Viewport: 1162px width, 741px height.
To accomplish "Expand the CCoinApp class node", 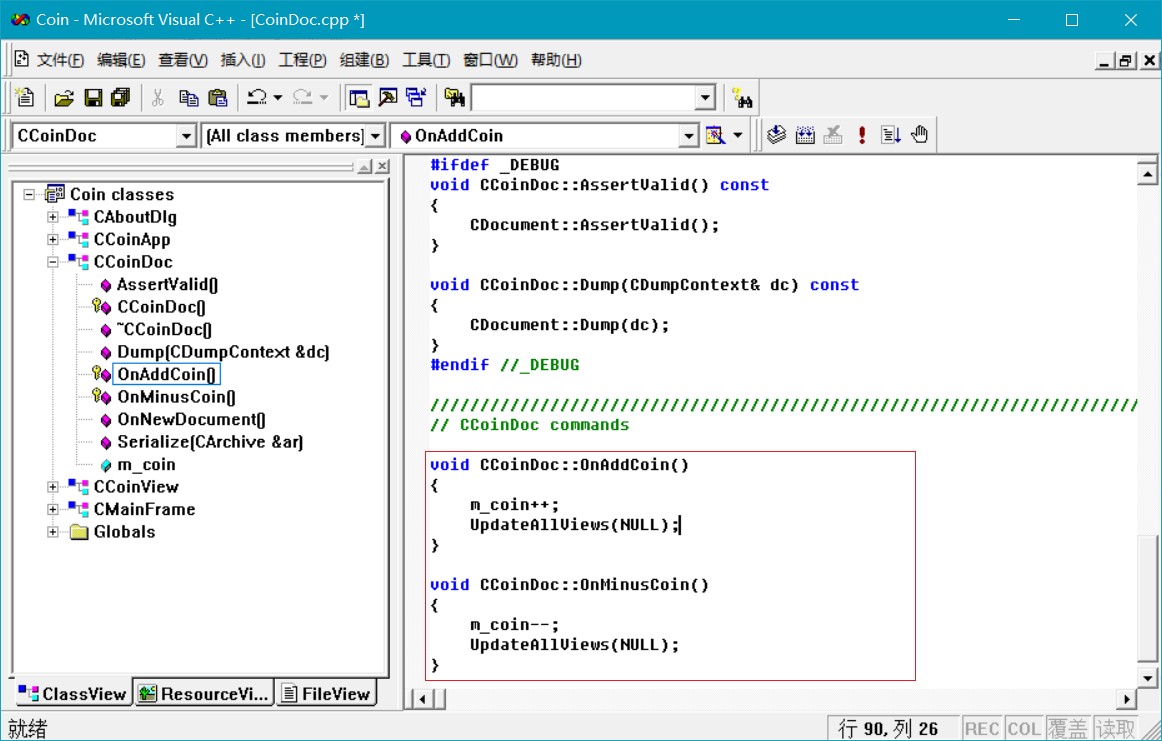I will [x=53, y=239].
